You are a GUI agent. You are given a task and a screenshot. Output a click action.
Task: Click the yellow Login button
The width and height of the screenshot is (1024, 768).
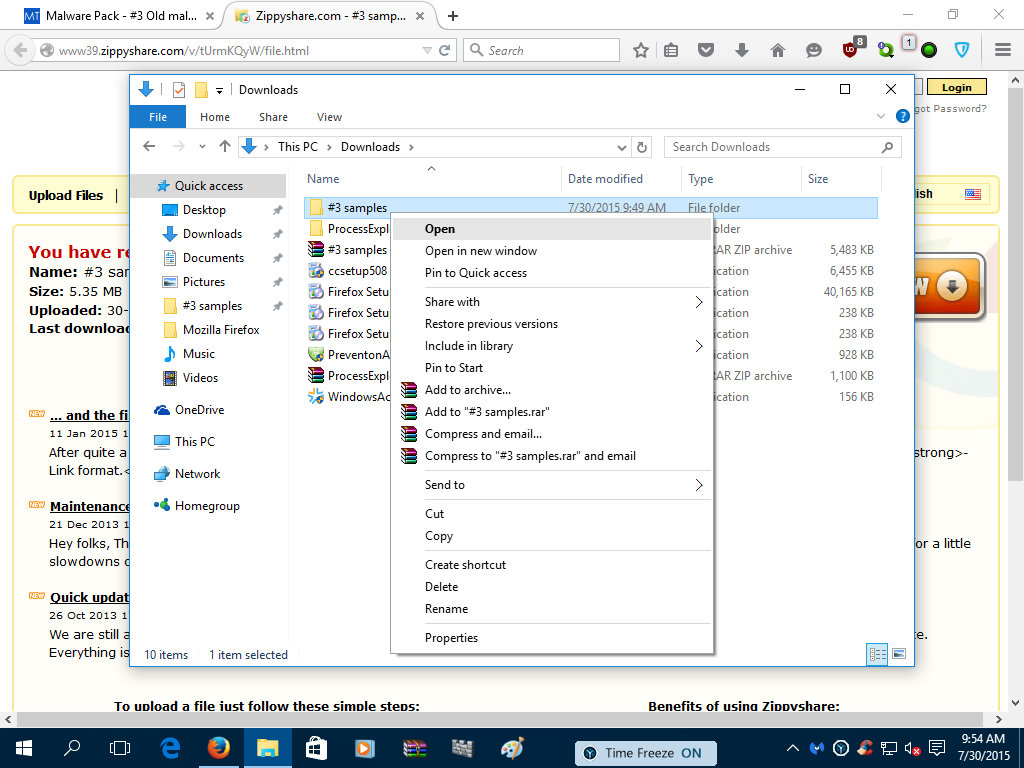[x=956, y=88]
